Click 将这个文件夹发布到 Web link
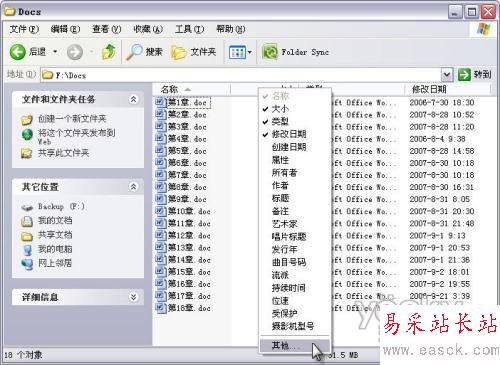This screenshot has width=500, height=365. (77, 137)
